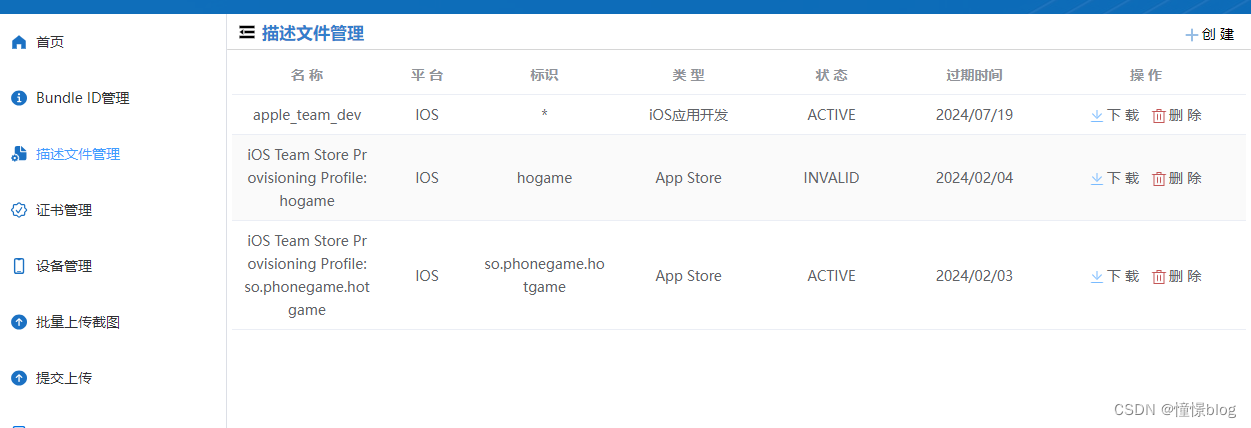Open 设备管理 menu item

click(x=64, y=266)
